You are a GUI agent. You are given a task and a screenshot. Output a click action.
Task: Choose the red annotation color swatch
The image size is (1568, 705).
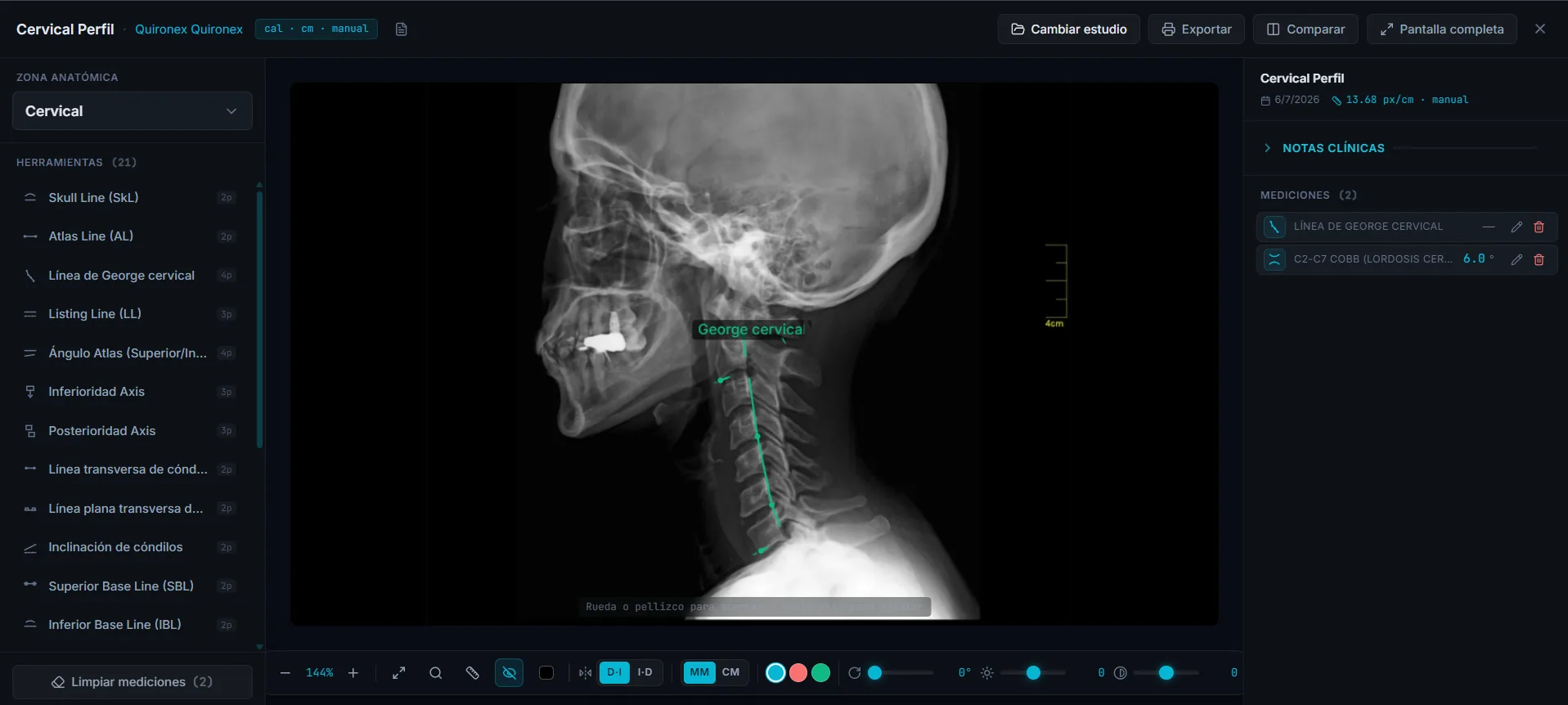798,673
